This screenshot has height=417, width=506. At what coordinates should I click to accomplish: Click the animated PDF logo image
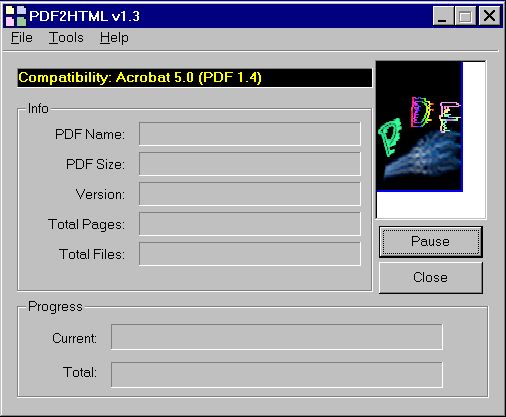click(x=431, y=140)
